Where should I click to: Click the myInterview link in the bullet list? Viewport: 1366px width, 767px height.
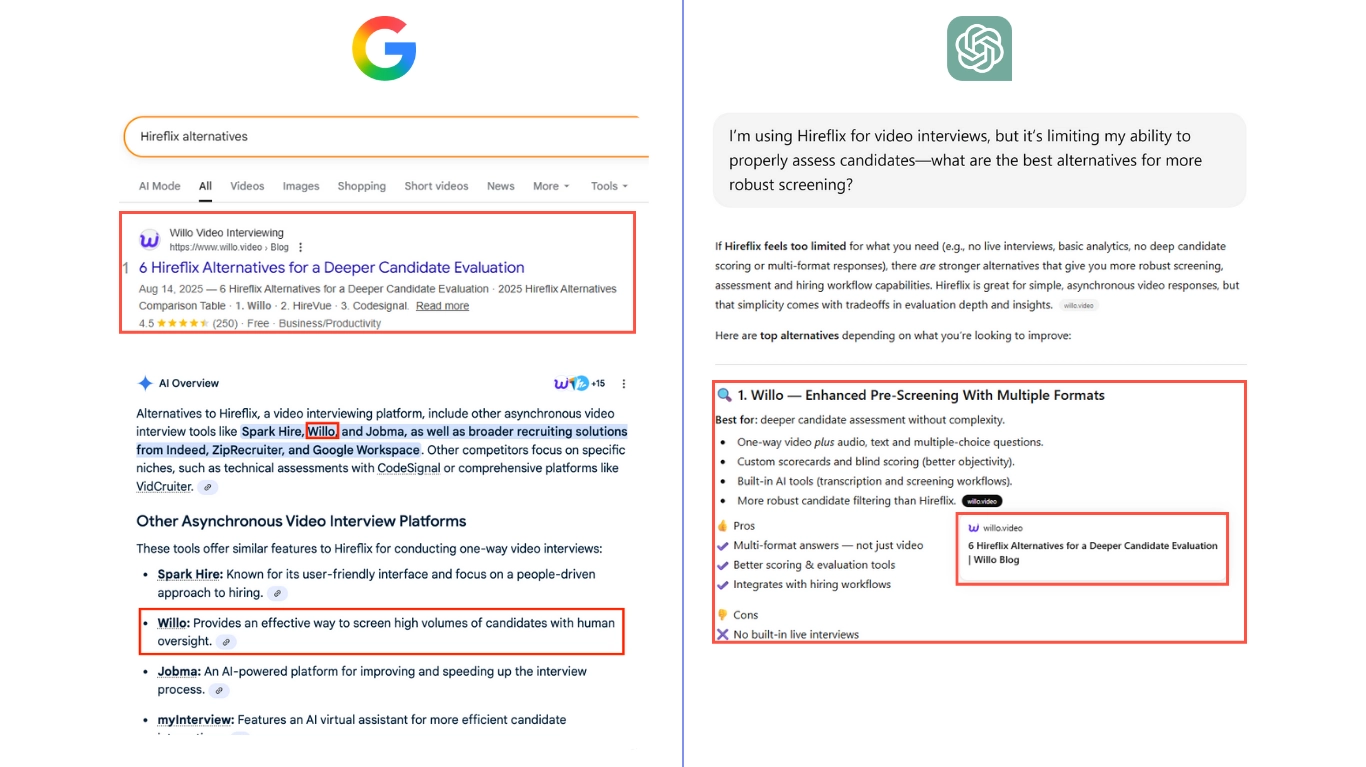click(196, 720)
